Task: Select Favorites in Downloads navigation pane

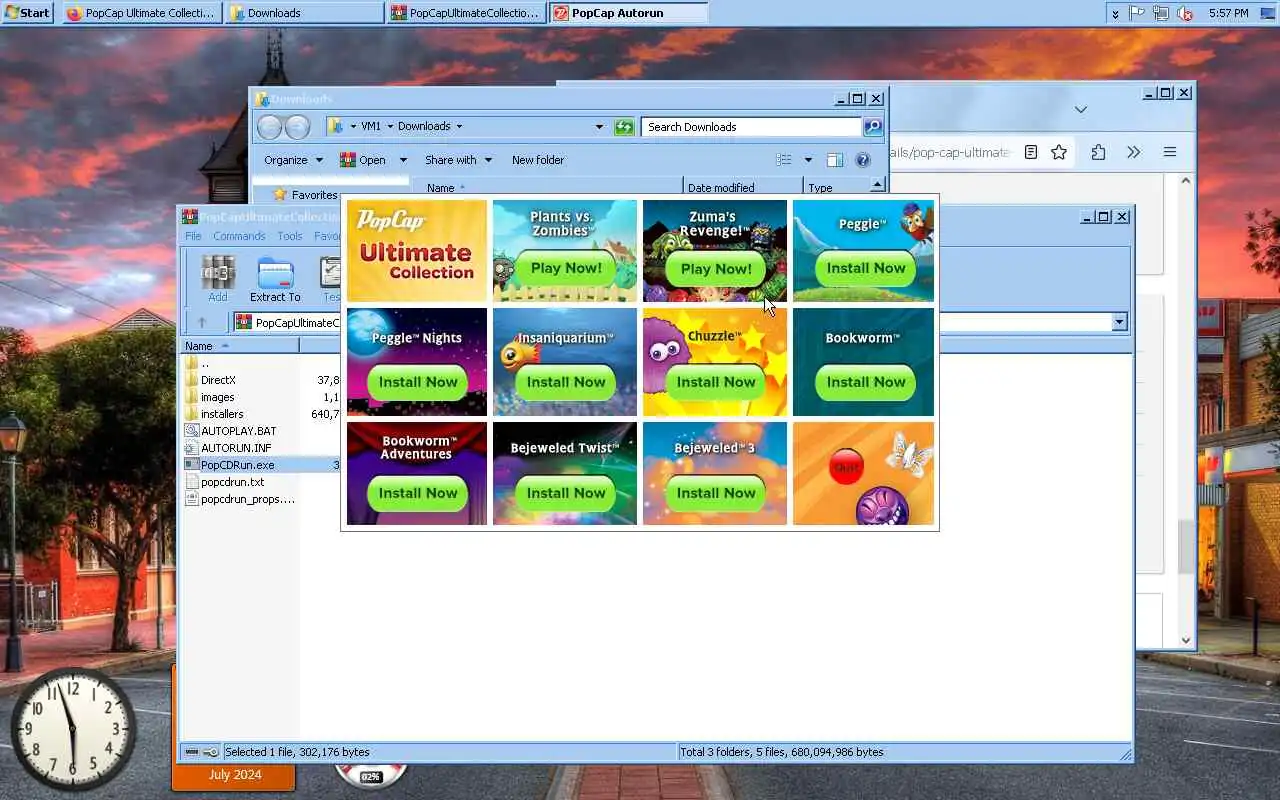Action: pyautogui.click(x=314, y=195)
